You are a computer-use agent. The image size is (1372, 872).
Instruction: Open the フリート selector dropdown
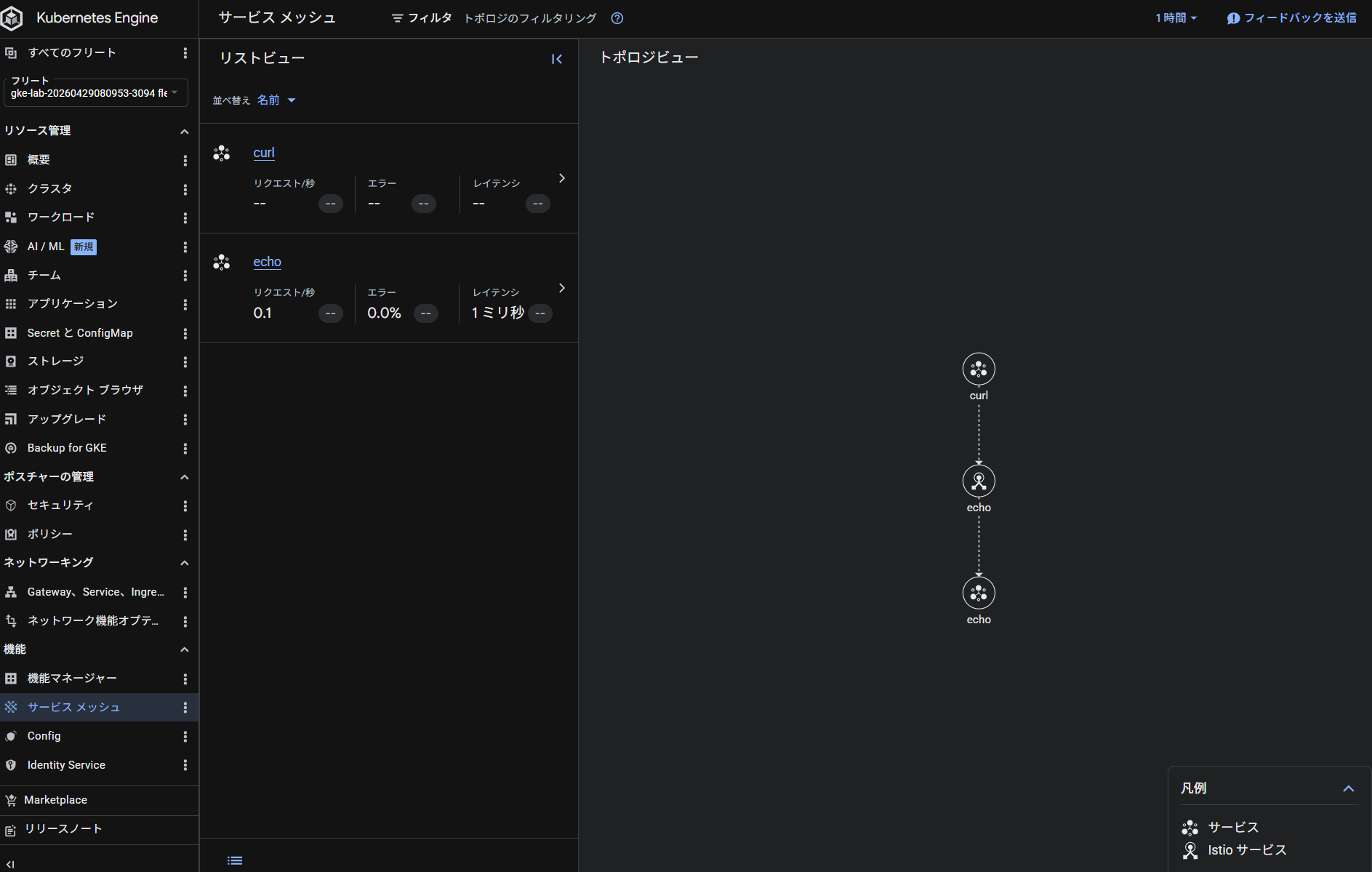(96, 92)
